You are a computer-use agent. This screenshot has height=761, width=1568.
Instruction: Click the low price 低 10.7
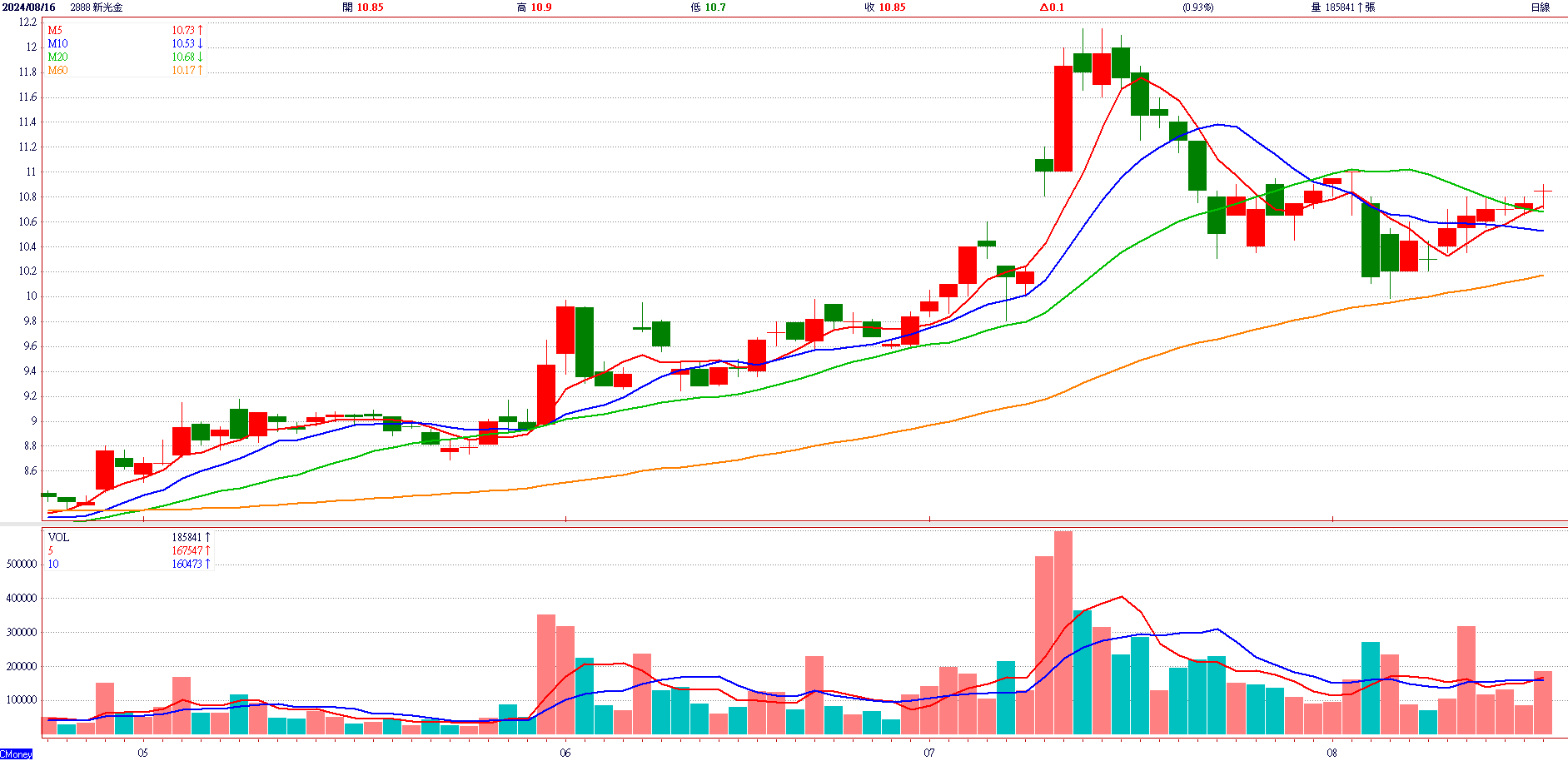(x=708, y=7)
